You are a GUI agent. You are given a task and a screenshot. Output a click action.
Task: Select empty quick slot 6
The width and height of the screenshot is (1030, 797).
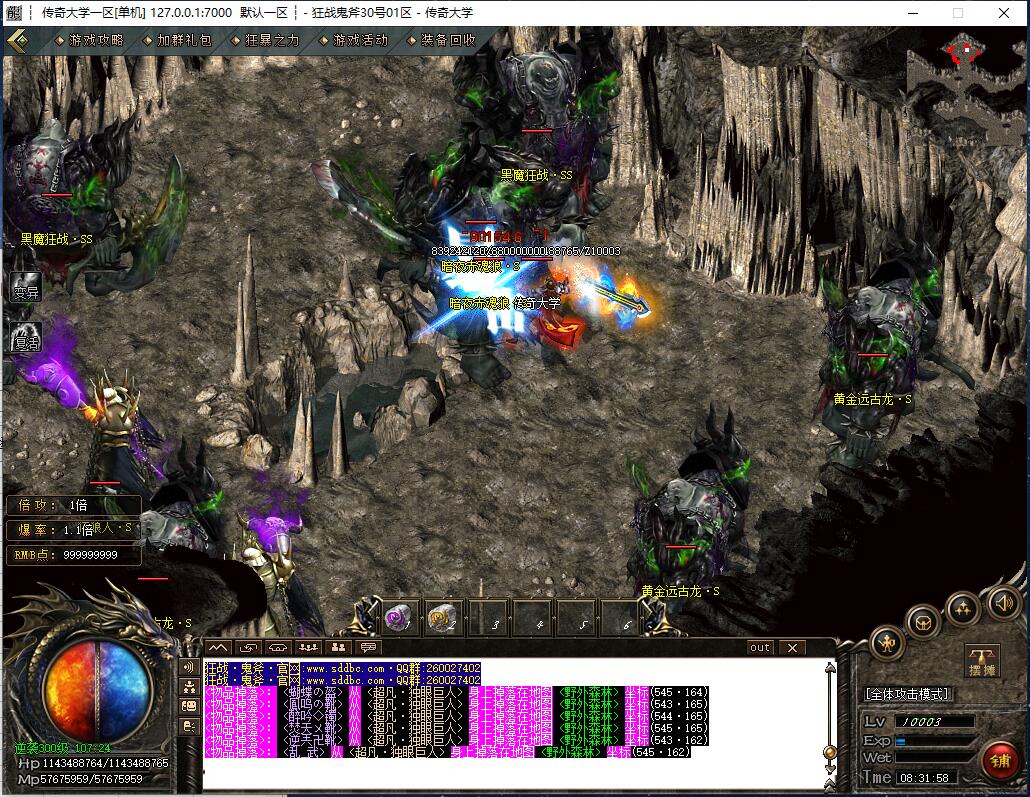click(x=619, y=618)
